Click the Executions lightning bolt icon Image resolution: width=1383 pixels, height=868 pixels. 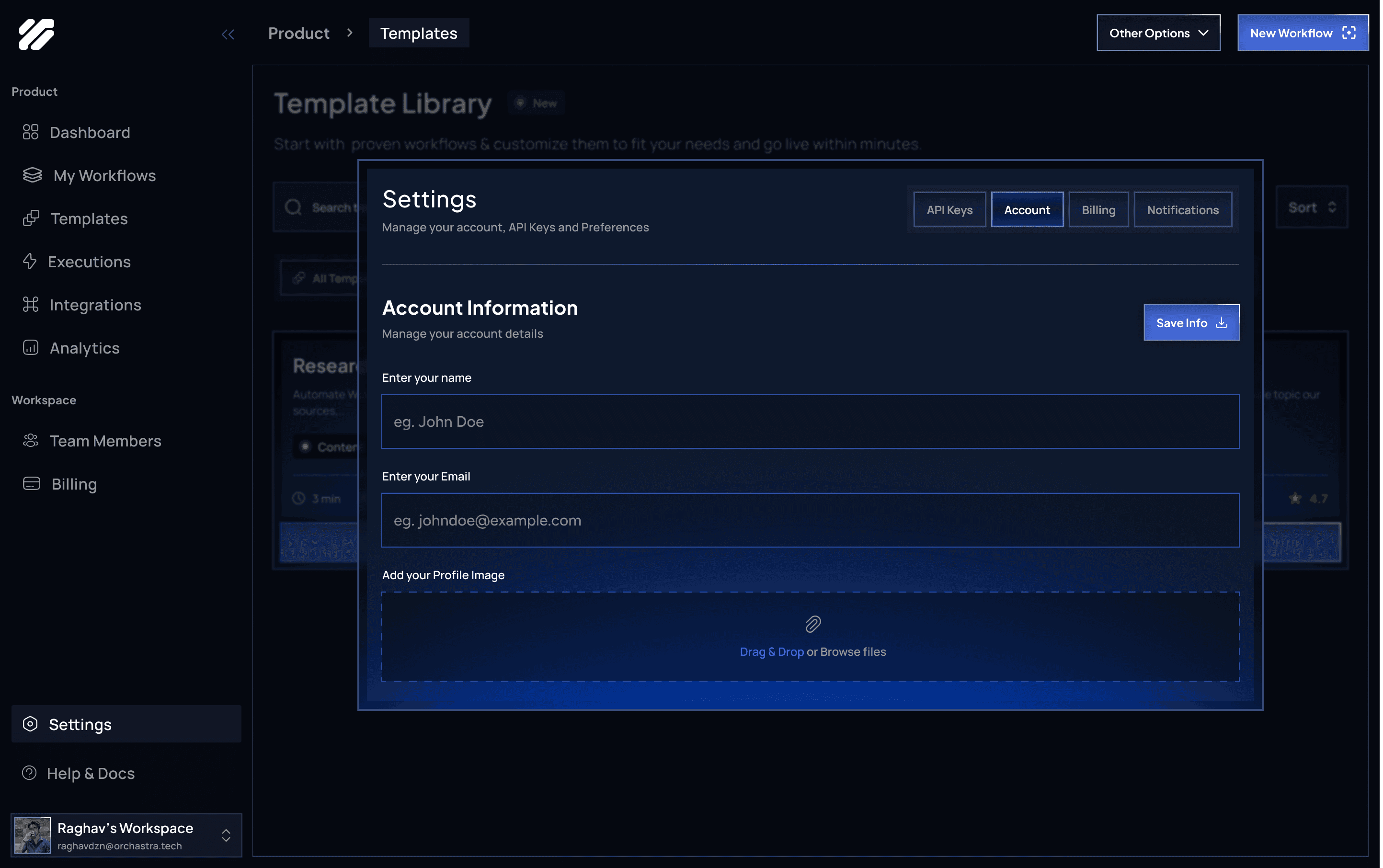click(x=30, y=261)
